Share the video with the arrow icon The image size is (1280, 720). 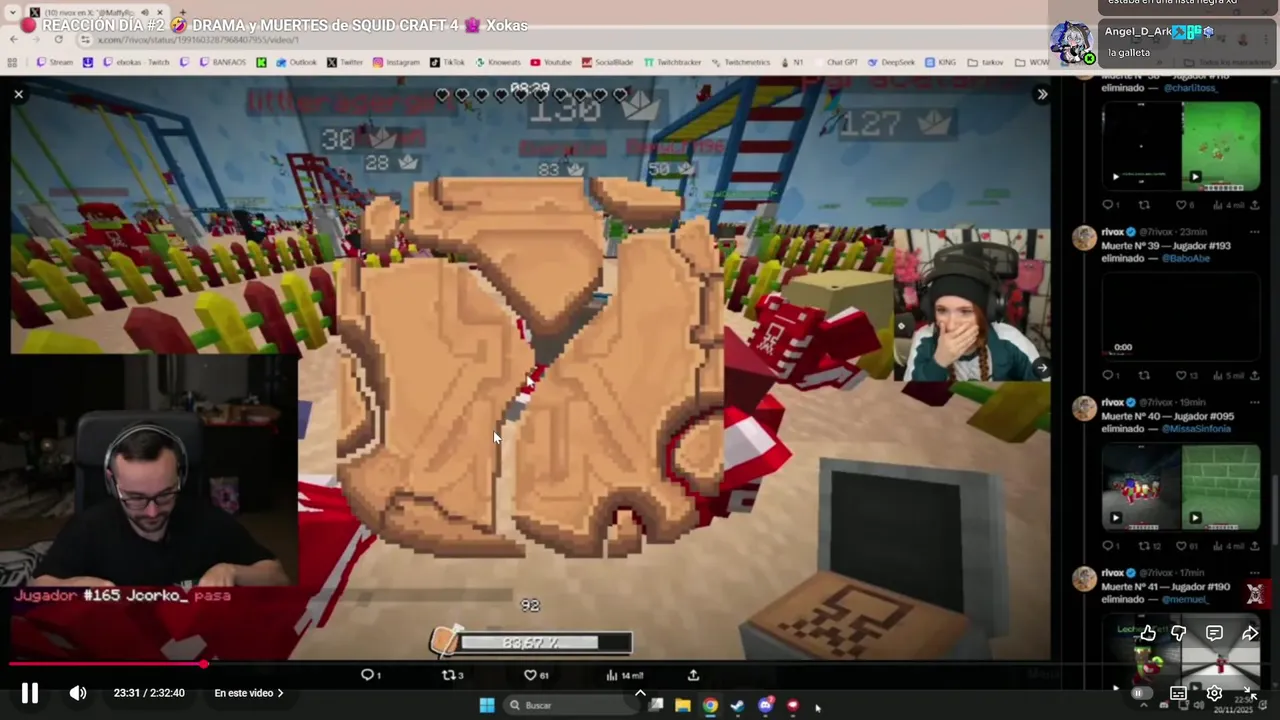coord(1250,633)
